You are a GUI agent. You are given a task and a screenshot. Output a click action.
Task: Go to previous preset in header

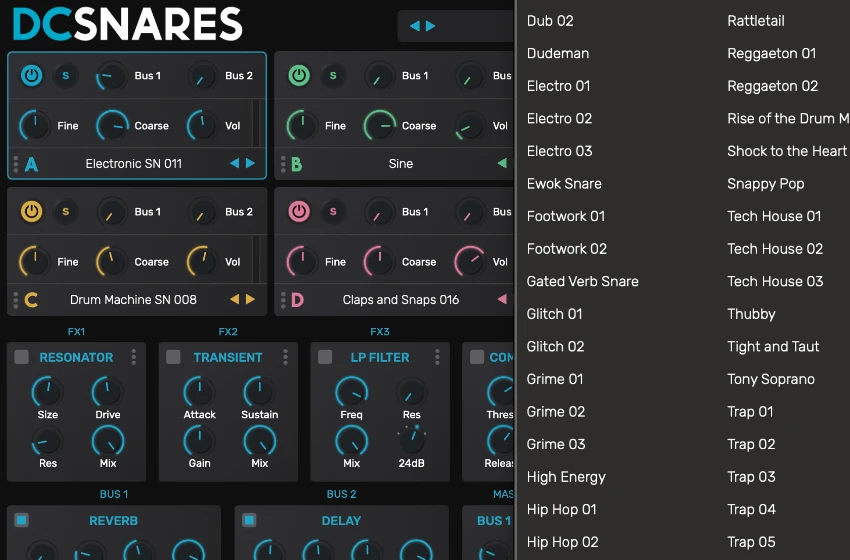pyautogui.click(x=415, y=26)
